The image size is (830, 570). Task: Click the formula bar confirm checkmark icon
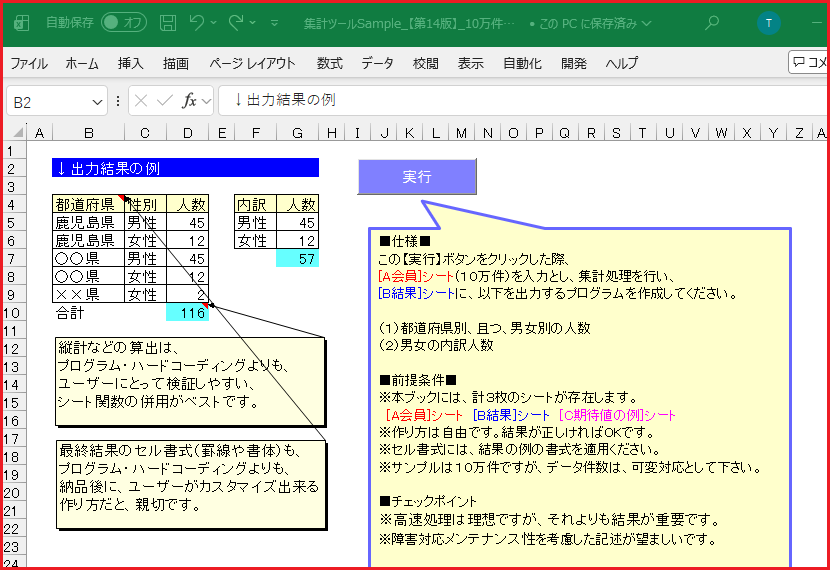pos(165,101)
